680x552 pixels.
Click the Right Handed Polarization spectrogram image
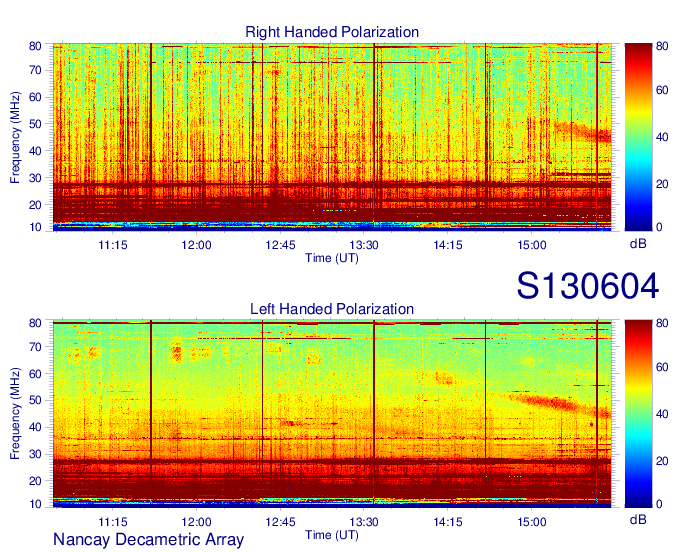pyautogui.click(x=332, y=137)
